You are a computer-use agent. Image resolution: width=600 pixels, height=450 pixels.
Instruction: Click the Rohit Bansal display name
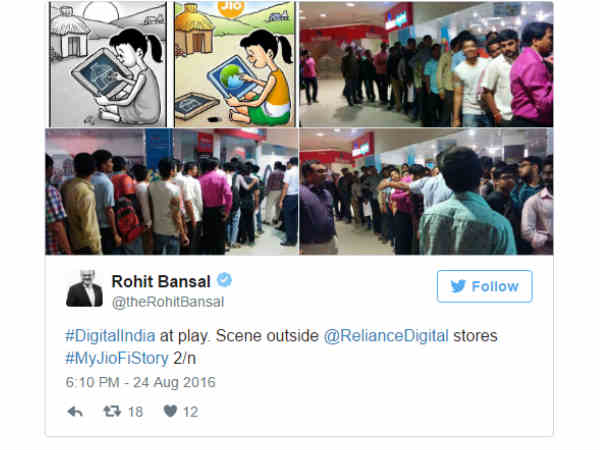coord(161,282)
